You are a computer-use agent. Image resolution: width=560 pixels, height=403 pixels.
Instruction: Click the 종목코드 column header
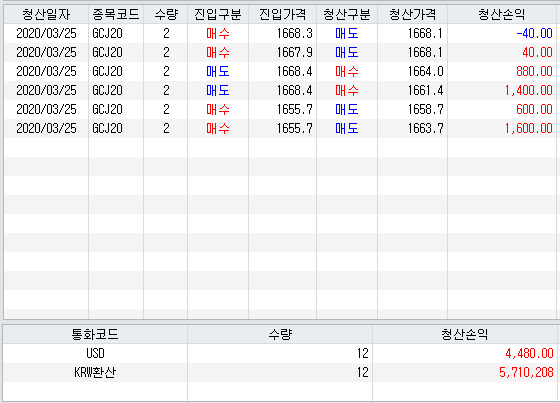tap(116, 14)
